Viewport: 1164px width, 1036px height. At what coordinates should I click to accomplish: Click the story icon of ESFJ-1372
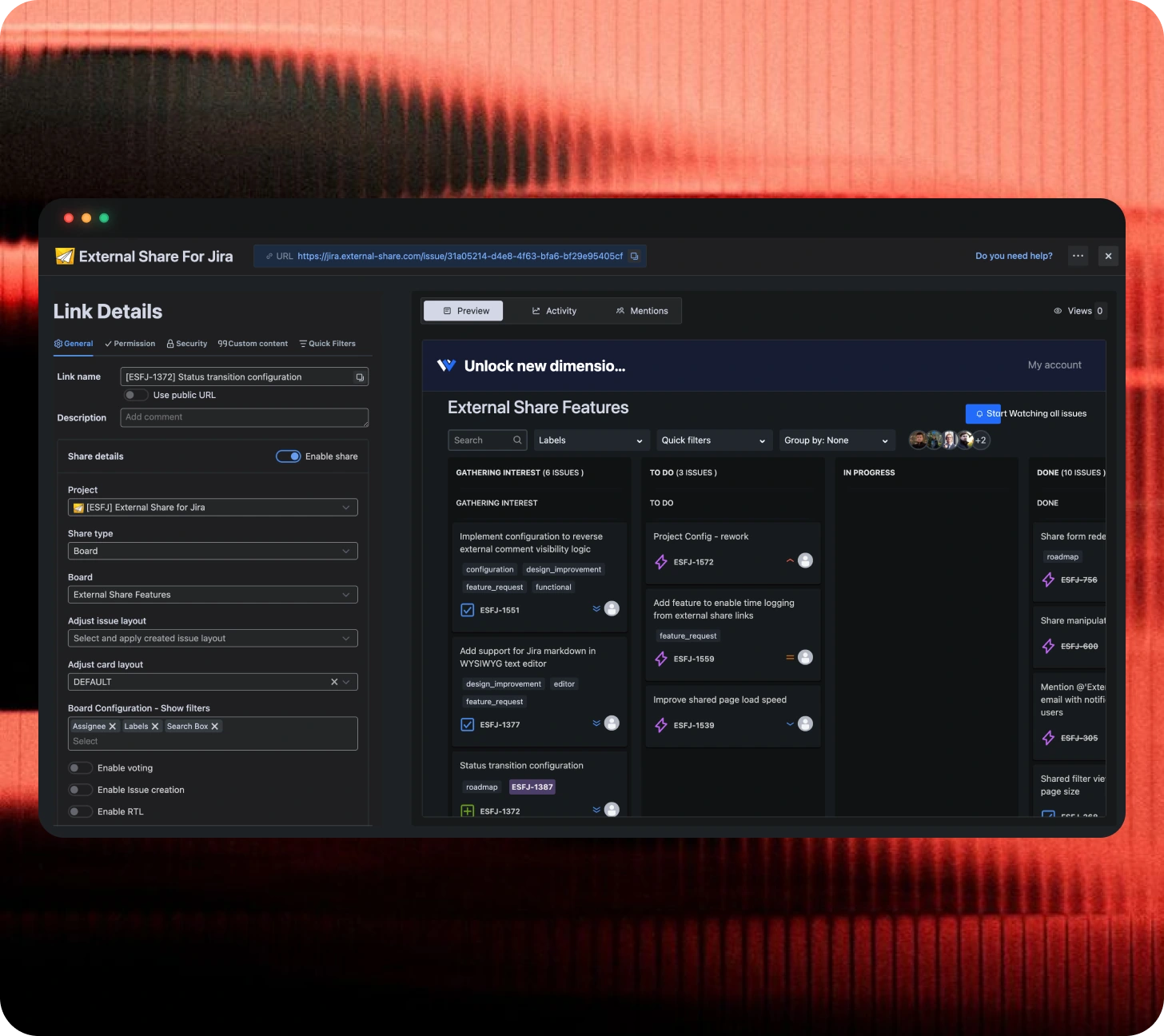tap(468, 811)
